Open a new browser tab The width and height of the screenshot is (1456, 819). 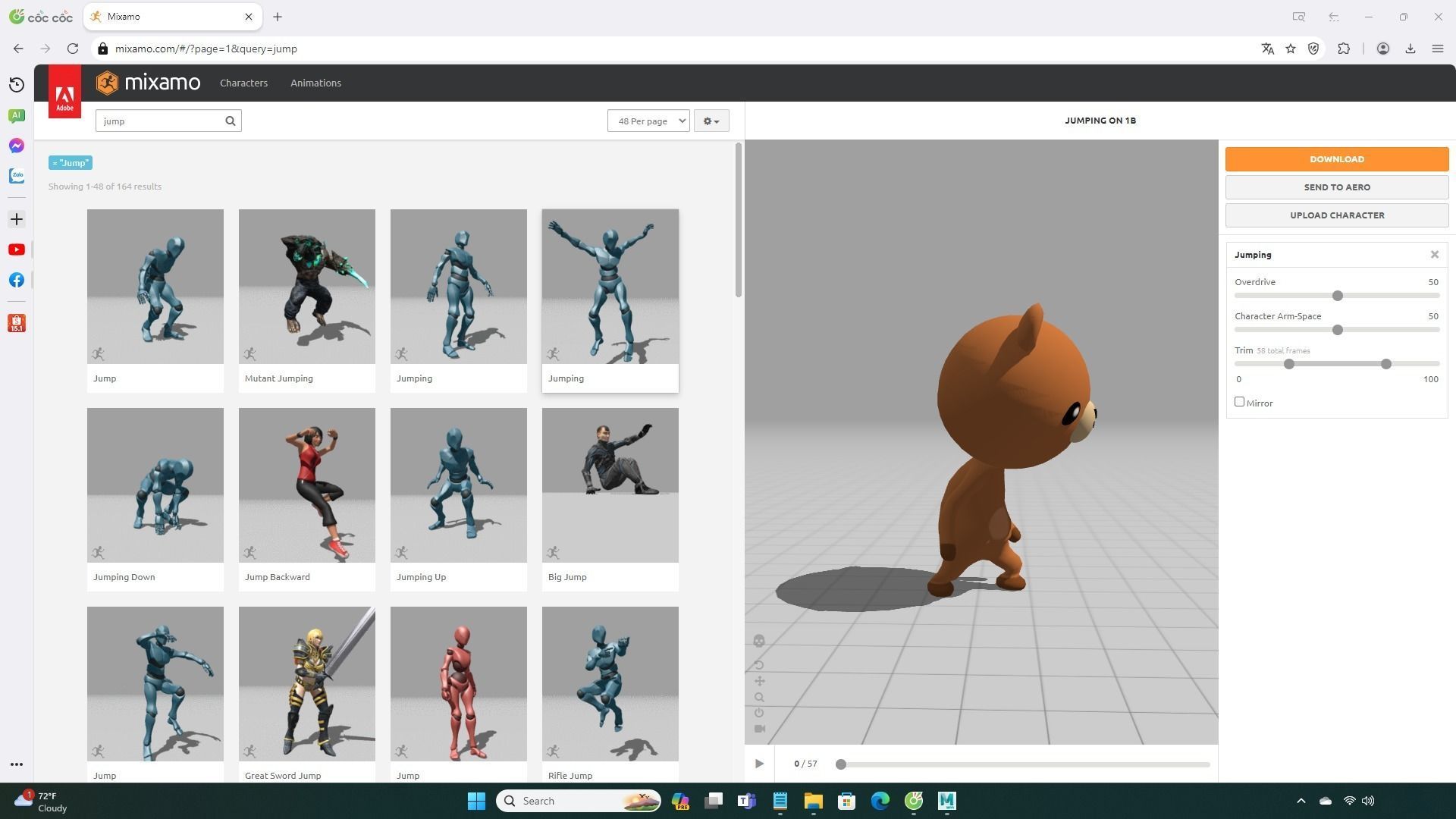(278, 17)
